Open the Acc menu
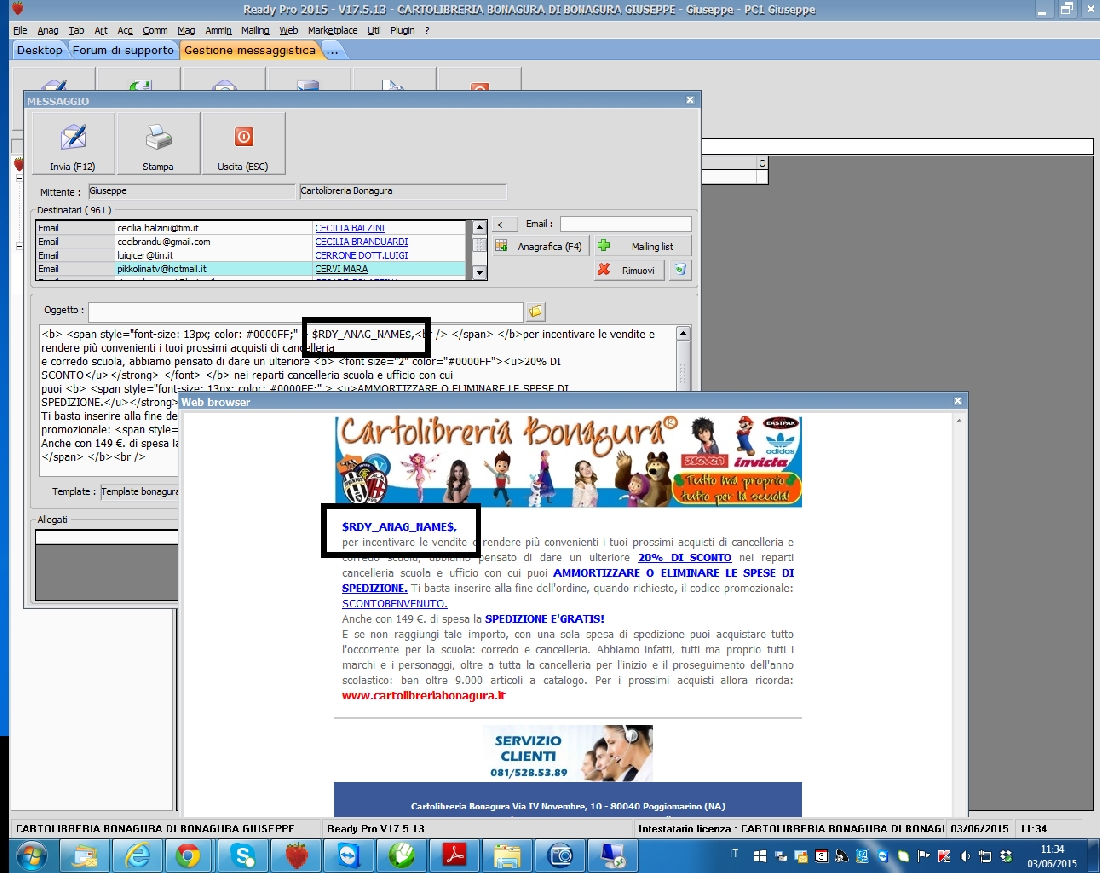The image size is (1100, 873). [125, 31]
